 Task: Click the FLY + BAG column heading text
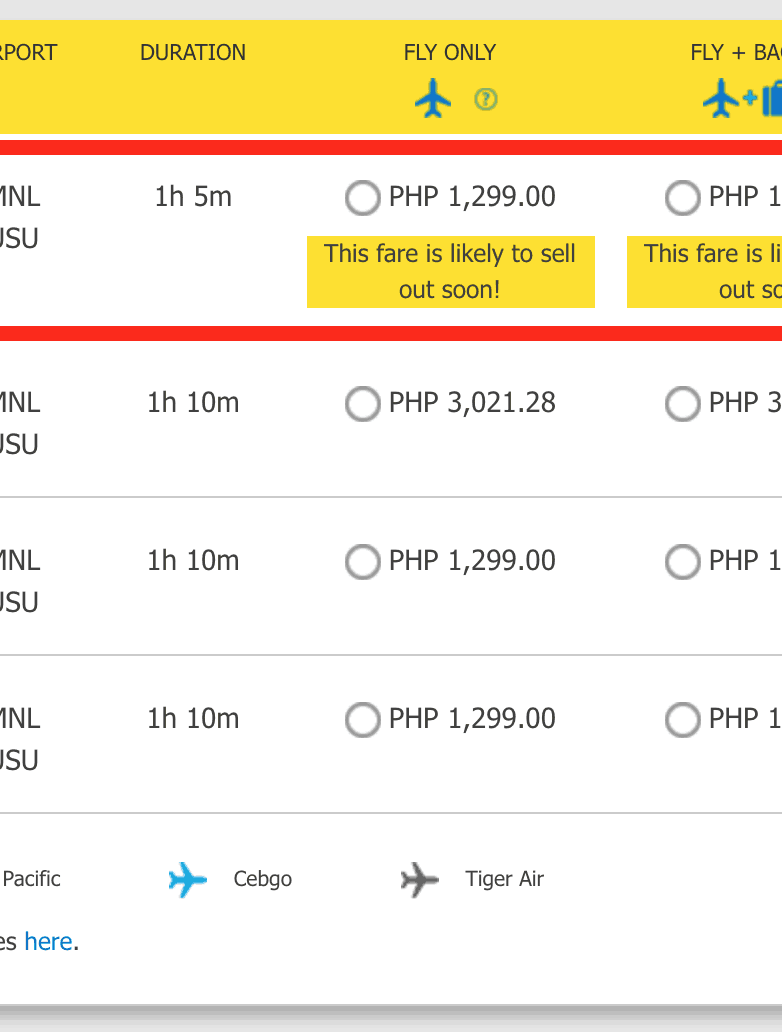click(736, 53)
